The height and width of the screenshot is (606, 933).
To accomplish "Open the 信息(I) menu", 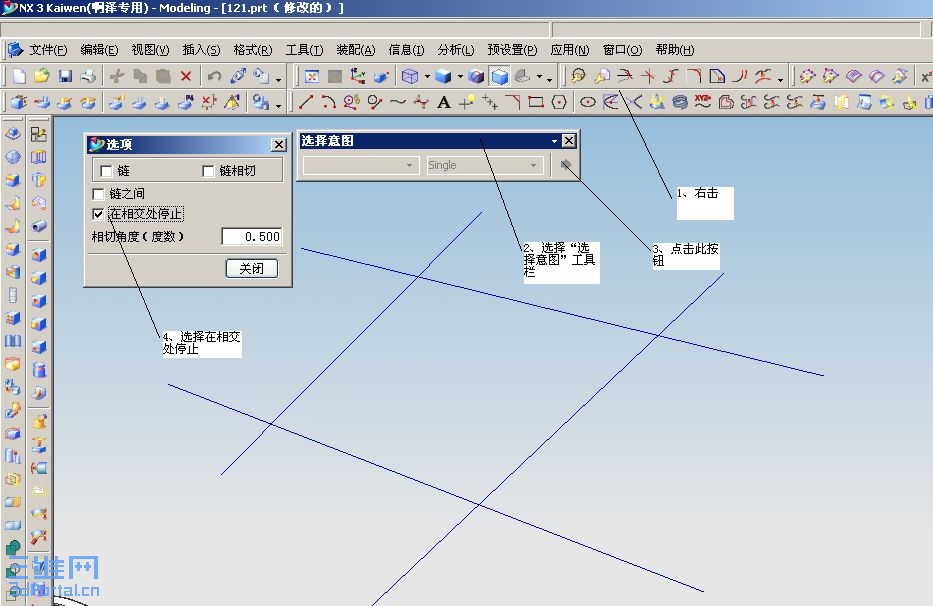I will pyautogui.click(x=406, y=50).
